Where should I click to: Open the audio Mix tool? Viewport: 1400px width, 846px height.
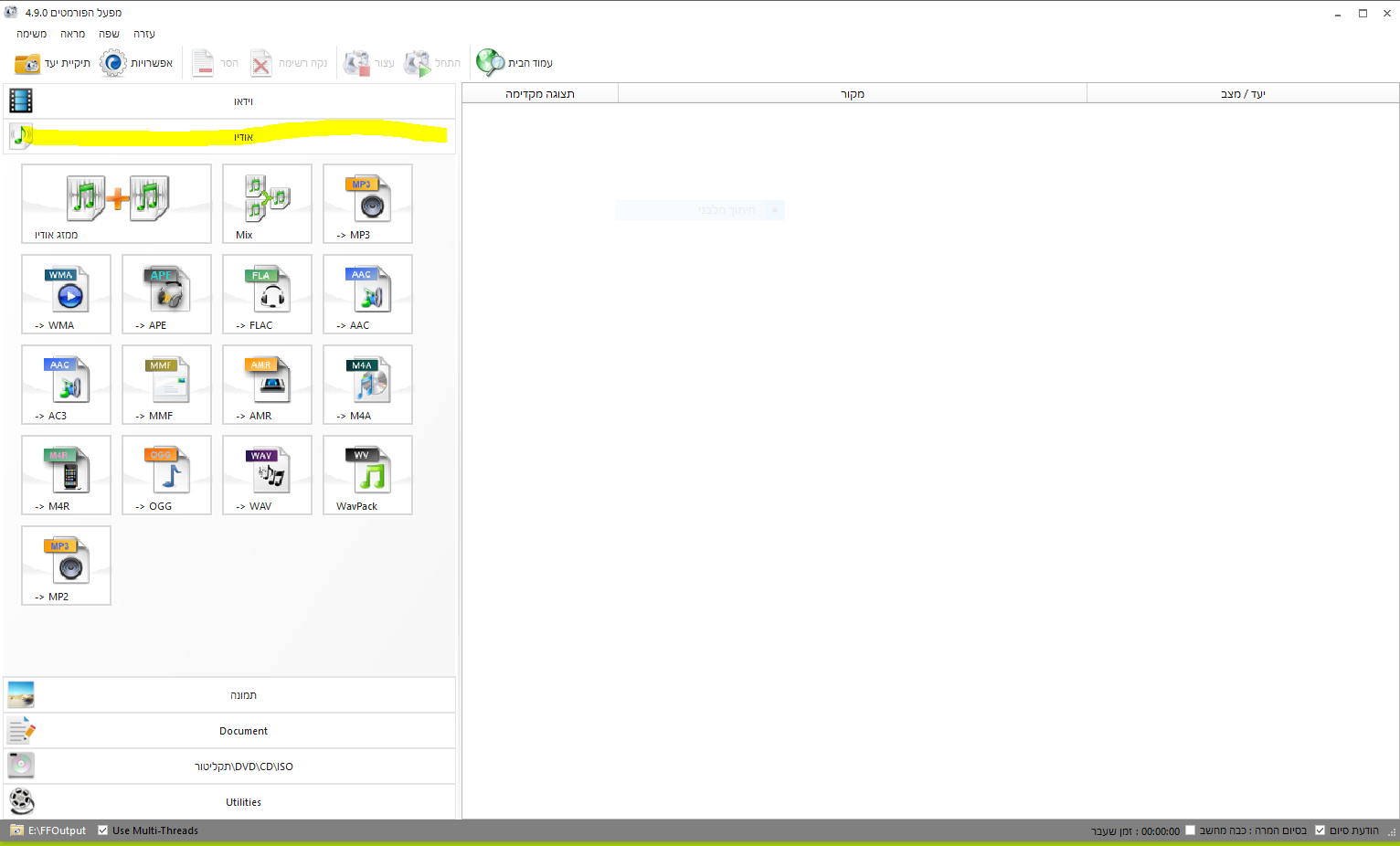267,204
